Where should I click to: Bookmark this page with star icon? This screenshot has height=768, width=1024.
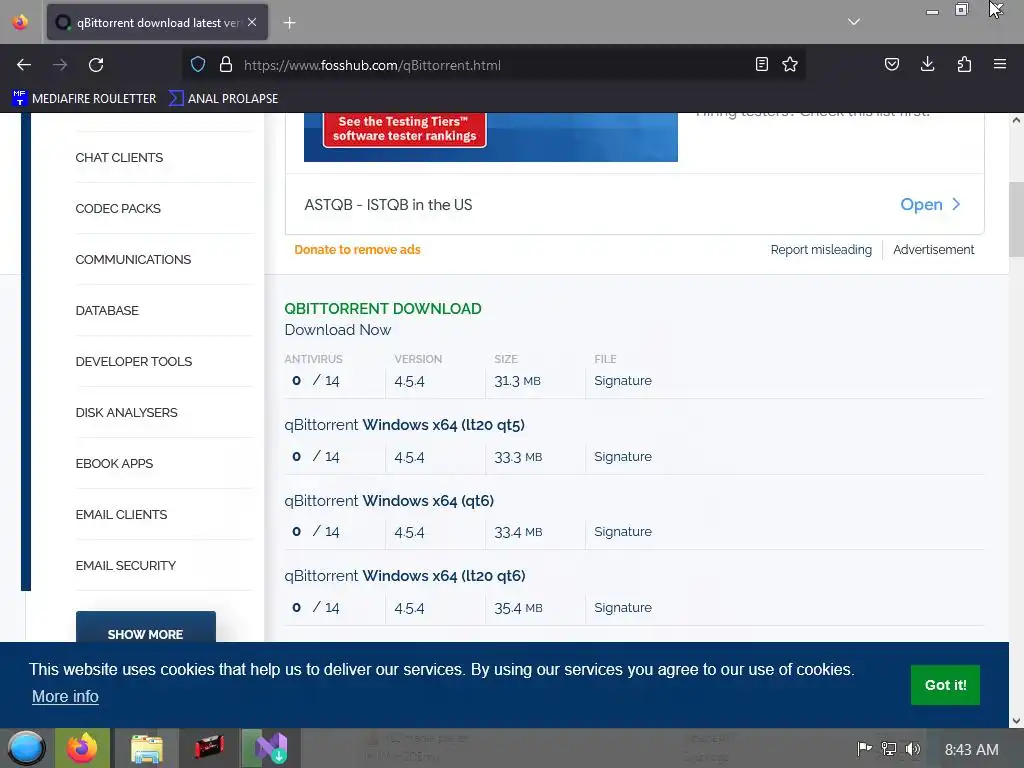click(790, 64)
